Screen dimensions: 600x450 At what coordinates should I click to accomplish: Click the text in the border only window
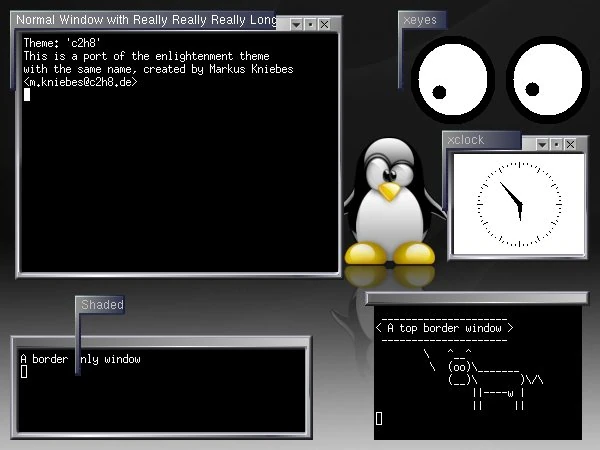tap(80, 359)
